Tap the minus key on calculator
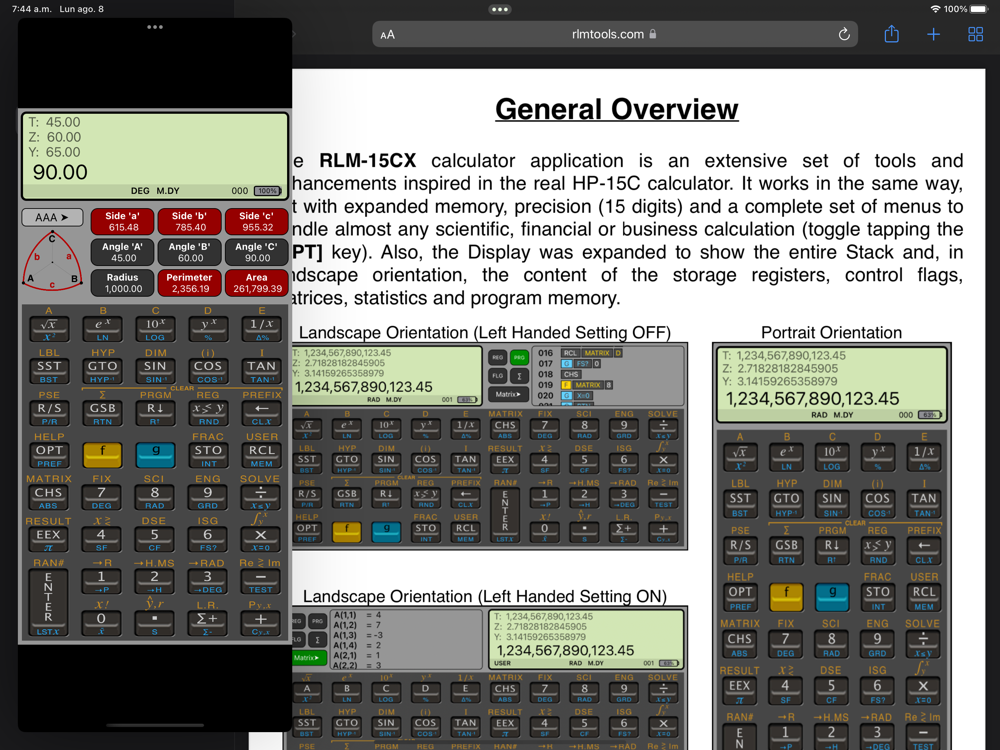 261,581
